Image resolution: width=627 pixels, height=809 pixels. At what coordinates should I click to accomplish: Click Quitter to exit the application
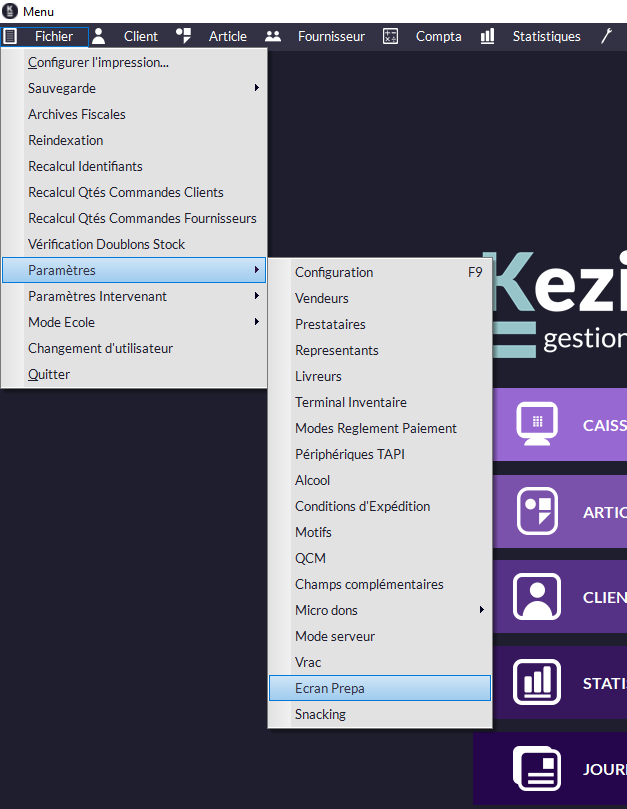[49, 374]
